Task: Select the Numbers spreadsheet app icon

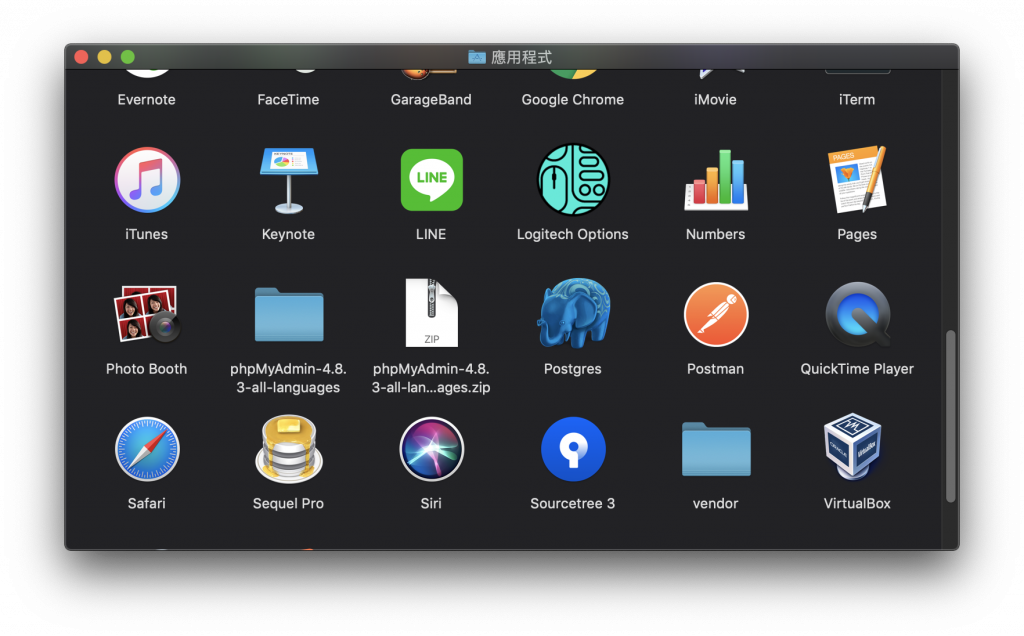Action: pyautogui.click(x=716, y=180)
